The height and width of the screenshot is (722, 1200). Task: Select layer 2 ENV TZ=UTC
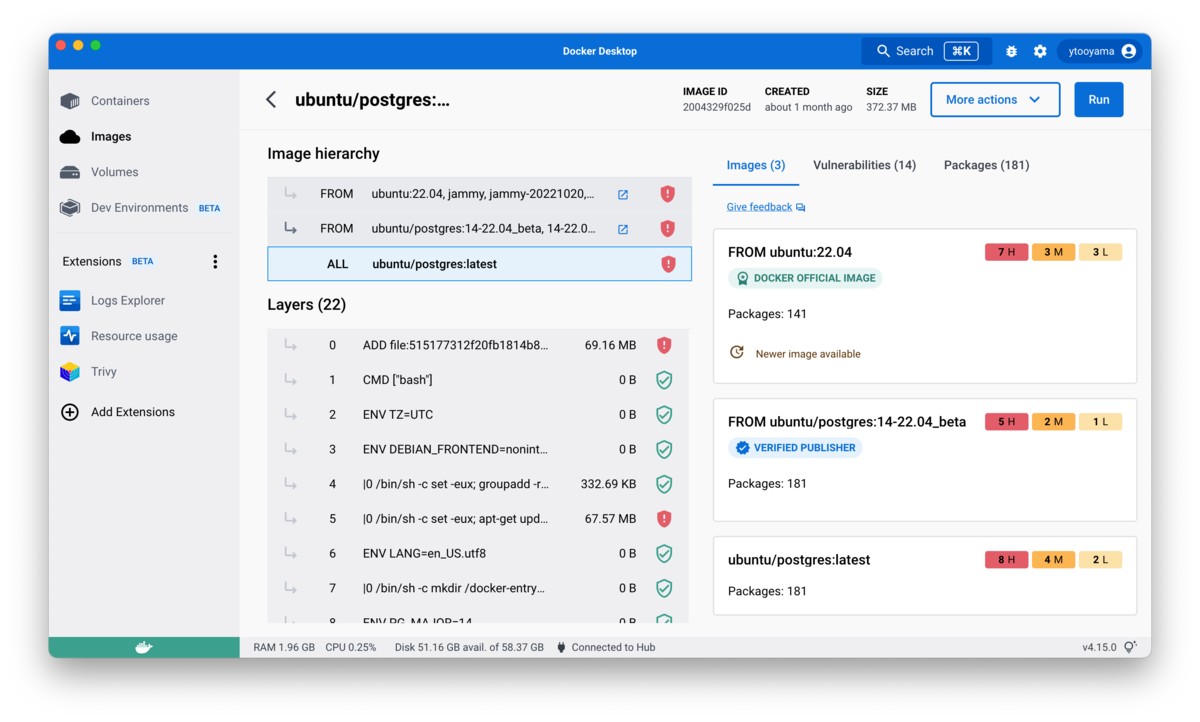click(x=480, y=415)
